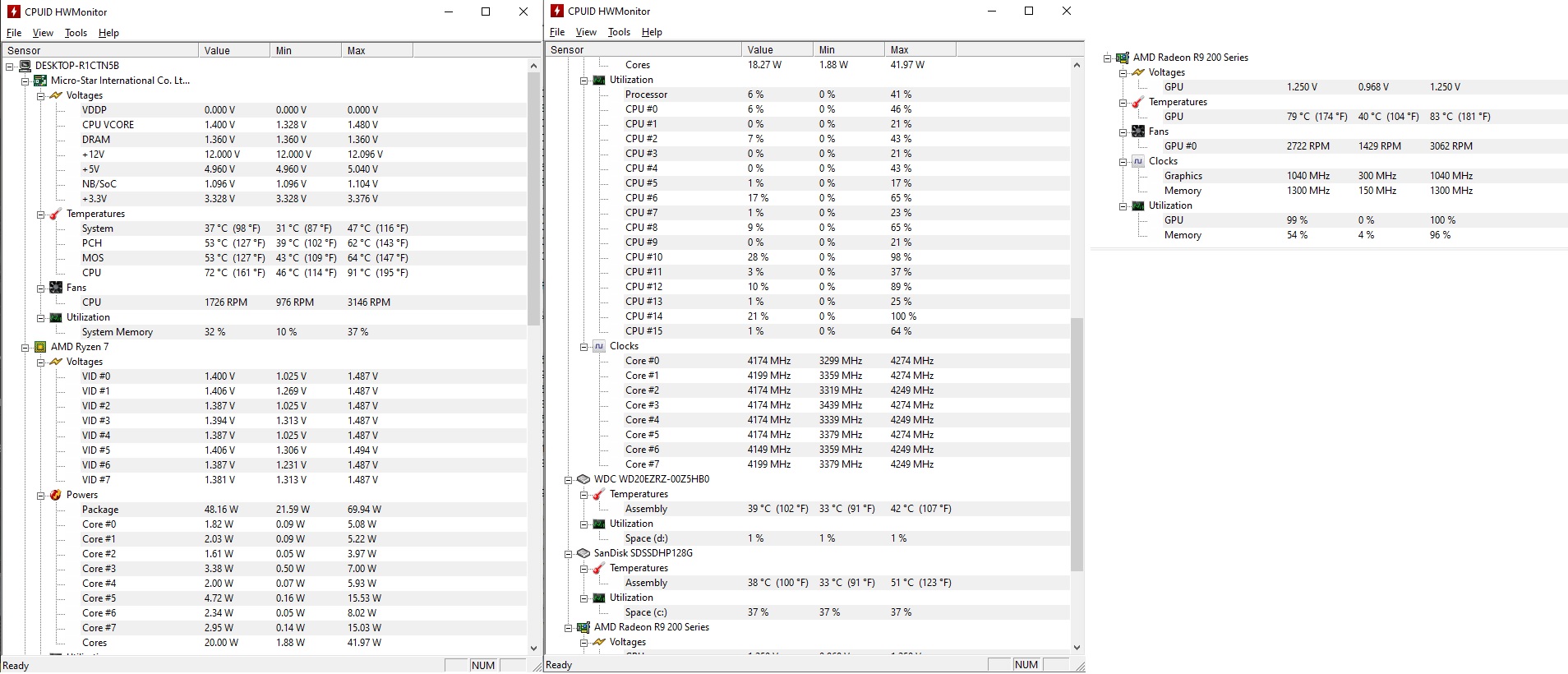Click GPU Temperatures thermometer icon in right panel
1568x674 pixels.
pos(1138,102)
